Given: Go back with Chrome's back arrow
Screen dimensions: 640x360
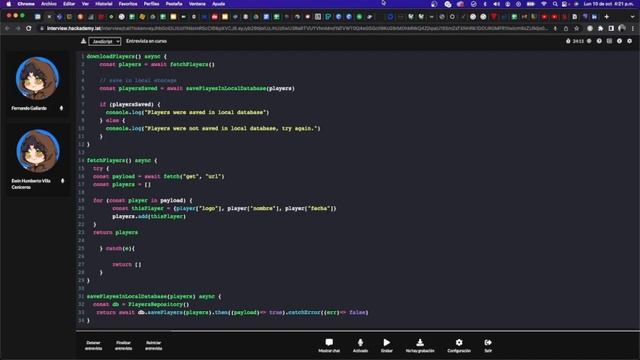Looking at the screenshot, I should point(7,29).
